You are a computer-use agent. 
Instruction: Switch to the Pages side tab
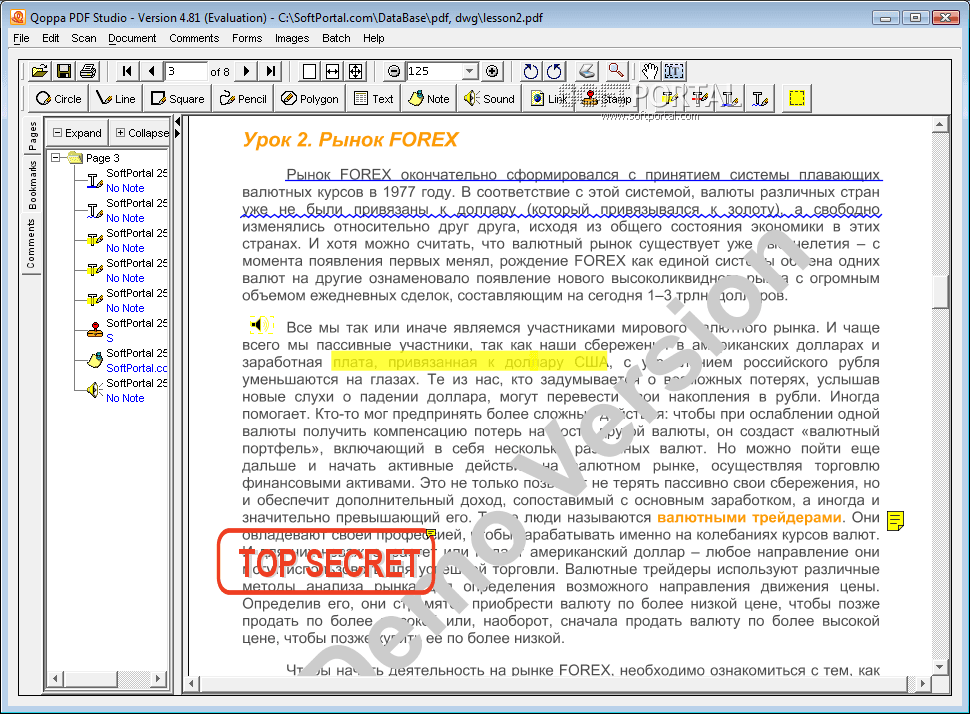pyautogui.click(x=32, y=135)
